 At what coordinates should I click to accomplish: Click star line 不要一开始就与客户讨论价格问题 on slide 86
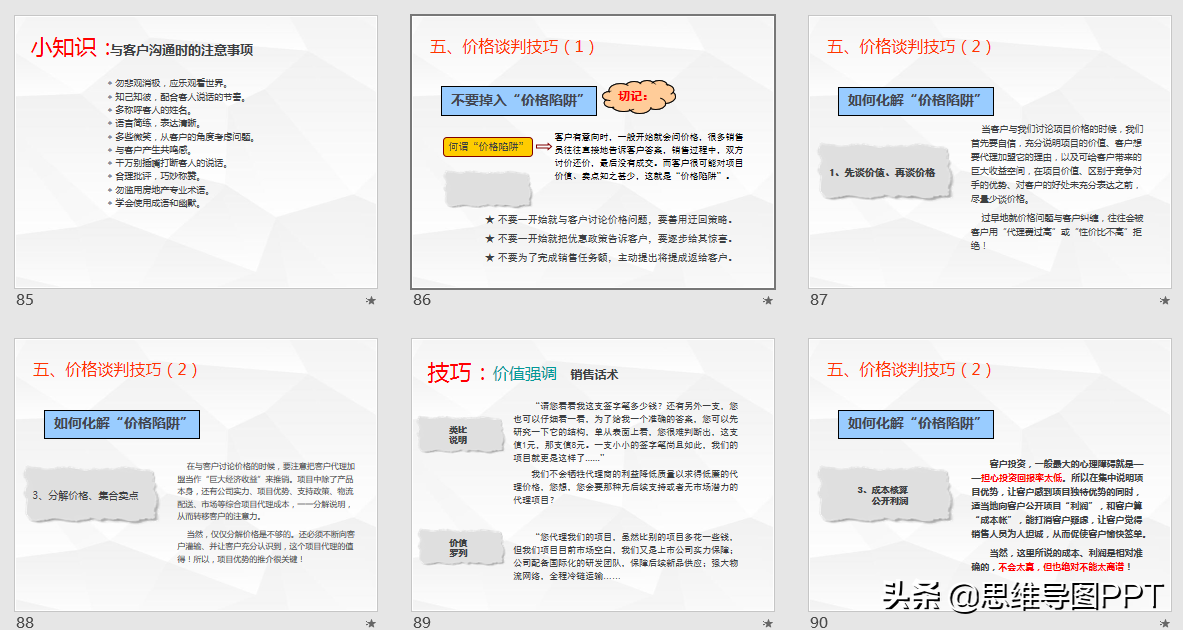tap(609, 220)
